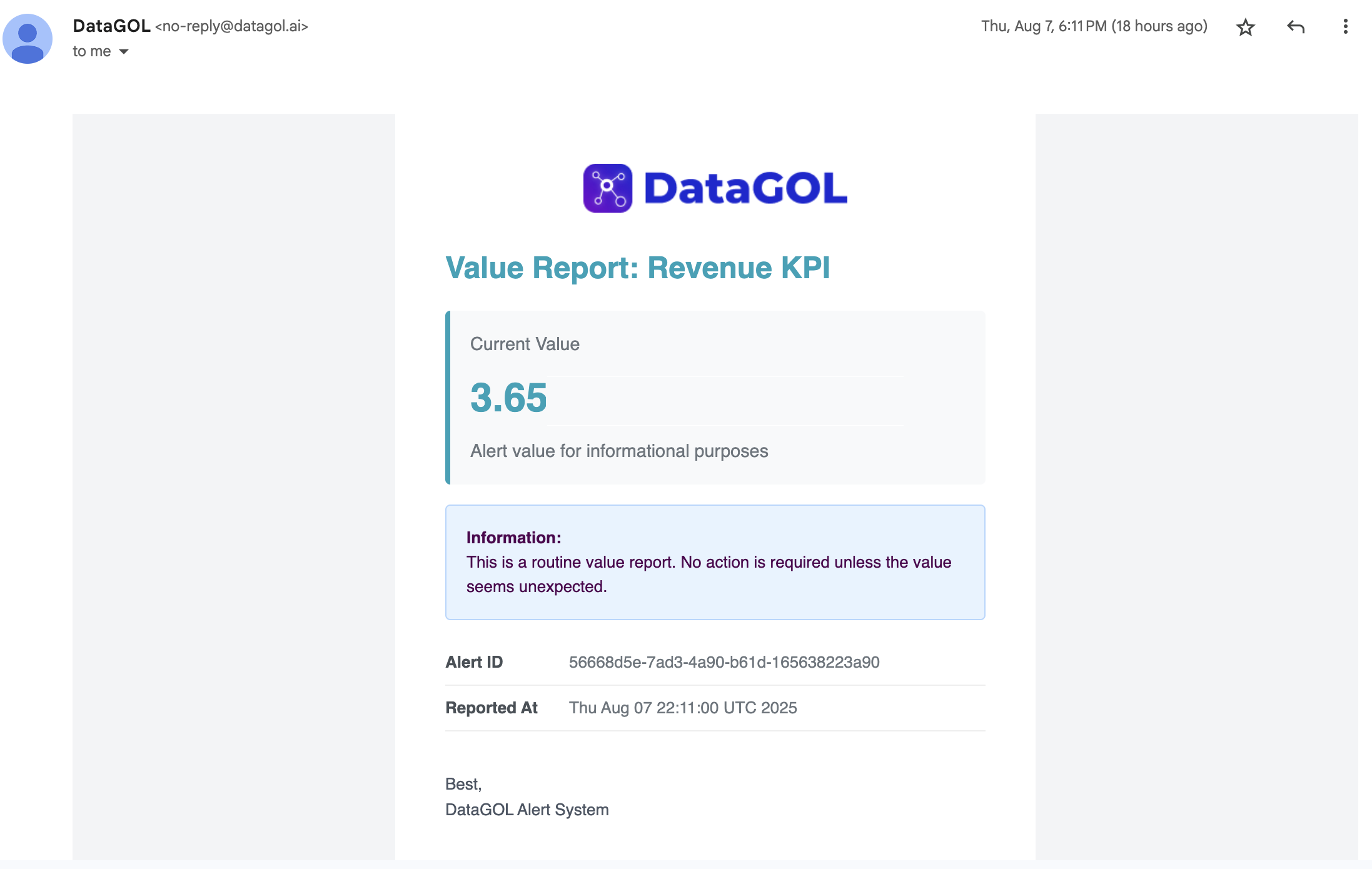Click the Value Report: Revenue KPI heading
This screenshot has width=1372, height=869.
[x=637, y=268]
